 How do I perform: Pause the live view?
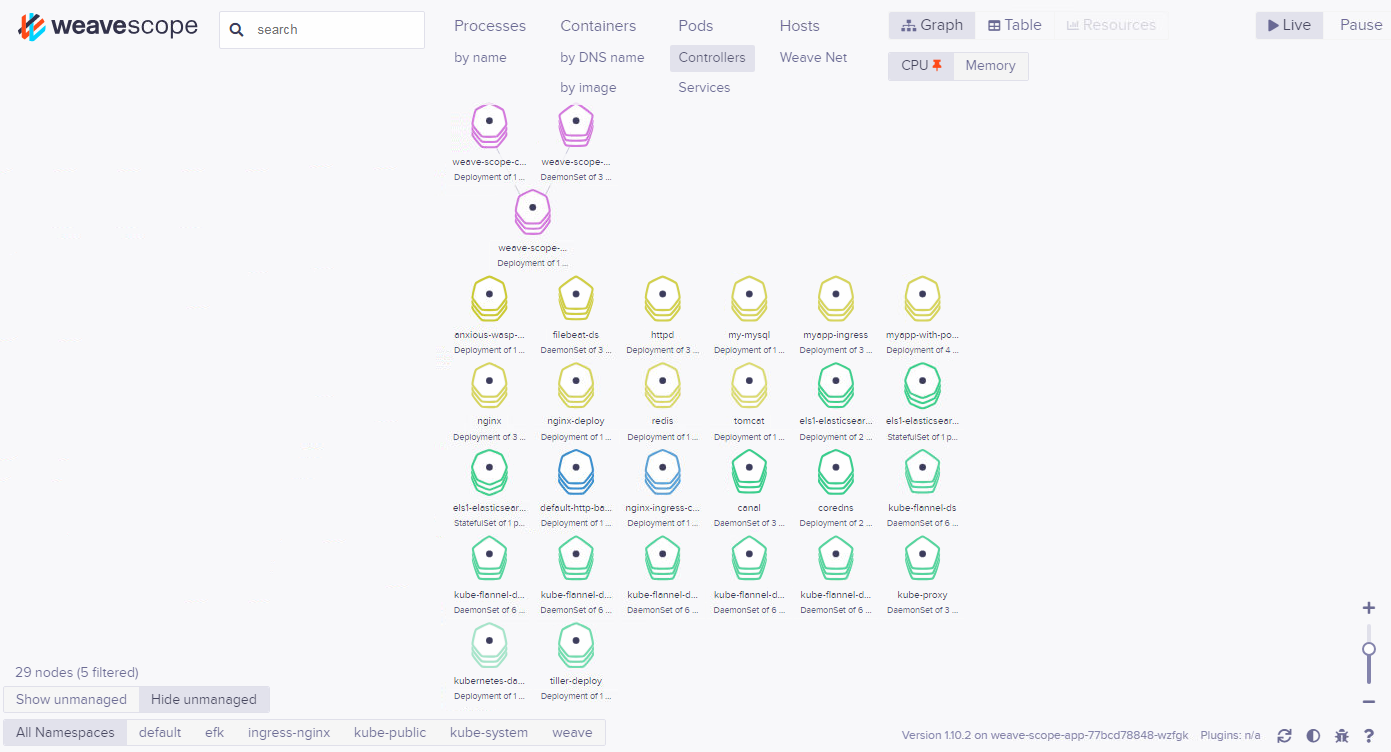pyautogui.click(x=1360, y=25)
